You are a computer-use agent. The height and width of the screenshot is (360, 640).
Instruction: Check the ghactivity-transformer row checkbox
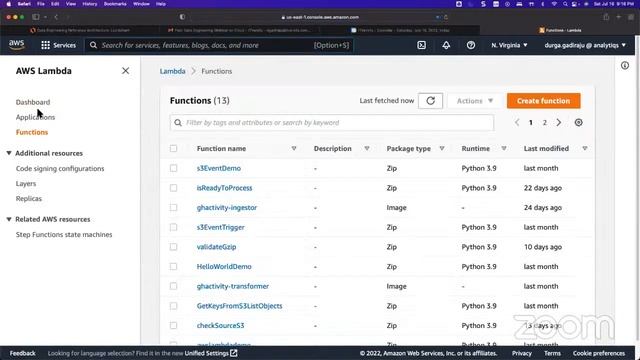(173, 286)
